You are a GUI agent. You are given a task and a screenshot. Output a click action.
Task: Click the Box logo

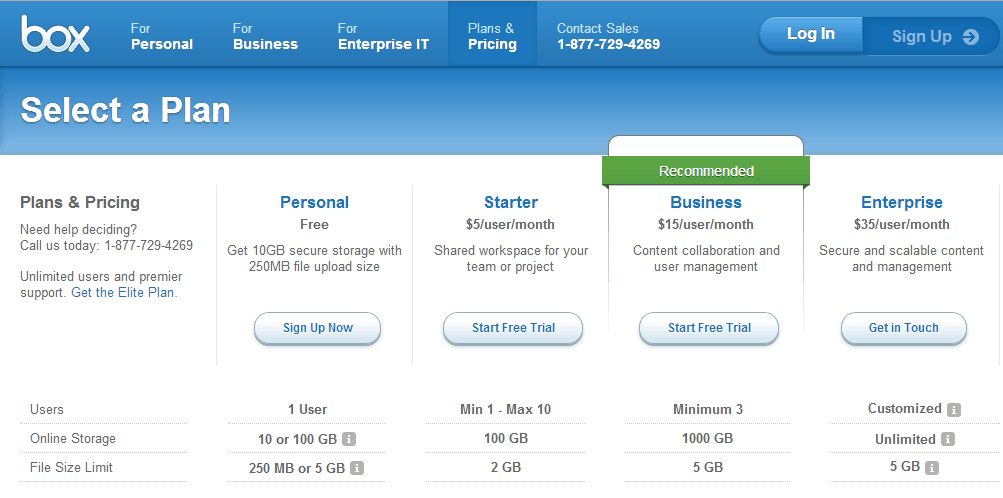pos(54,35)
